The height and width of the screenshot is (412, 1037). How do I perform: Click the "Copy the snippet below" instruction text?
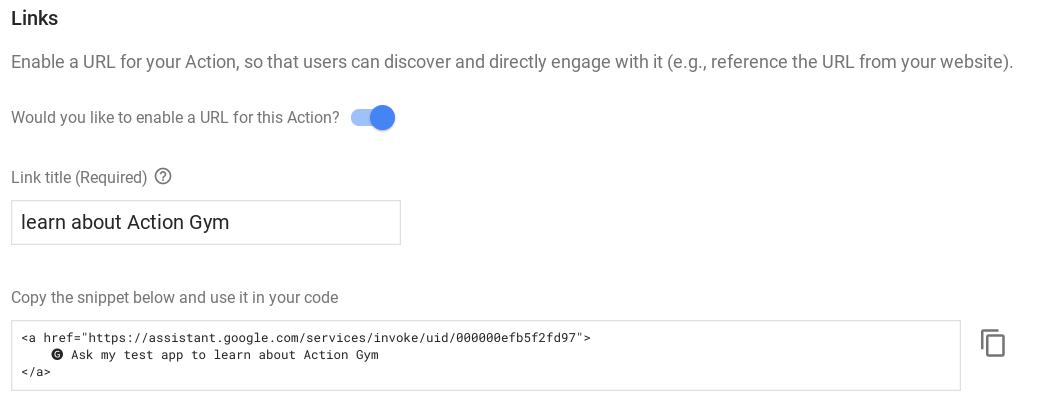tap(174, 297)
